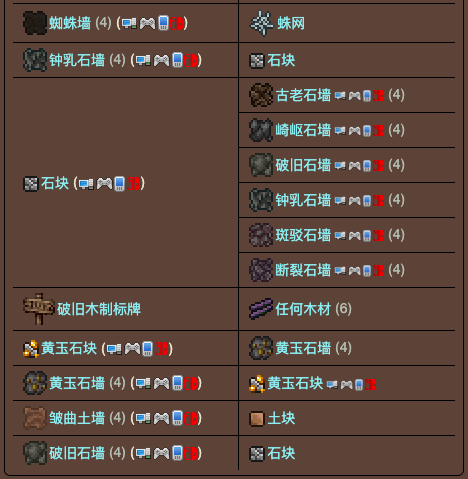
Task: Click the 斑驳石墙 wall icon
Action: [261, 235]
